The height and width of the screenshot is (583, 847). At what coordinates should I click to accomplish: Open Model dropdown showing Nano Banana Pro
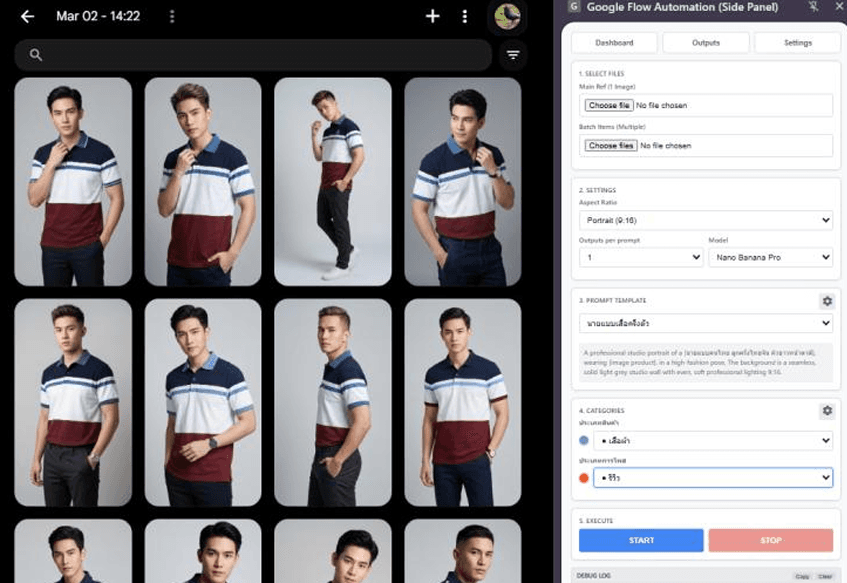coord(770,257)
